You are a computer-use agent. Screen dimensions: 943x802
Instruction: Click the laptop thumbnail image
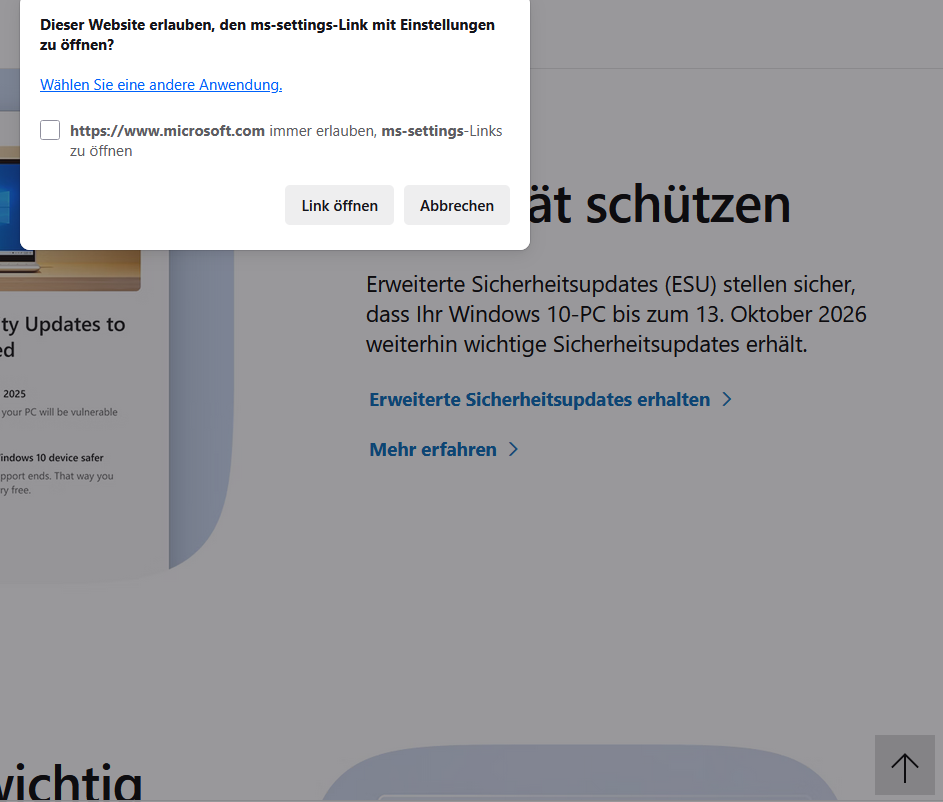pos(70,269)
